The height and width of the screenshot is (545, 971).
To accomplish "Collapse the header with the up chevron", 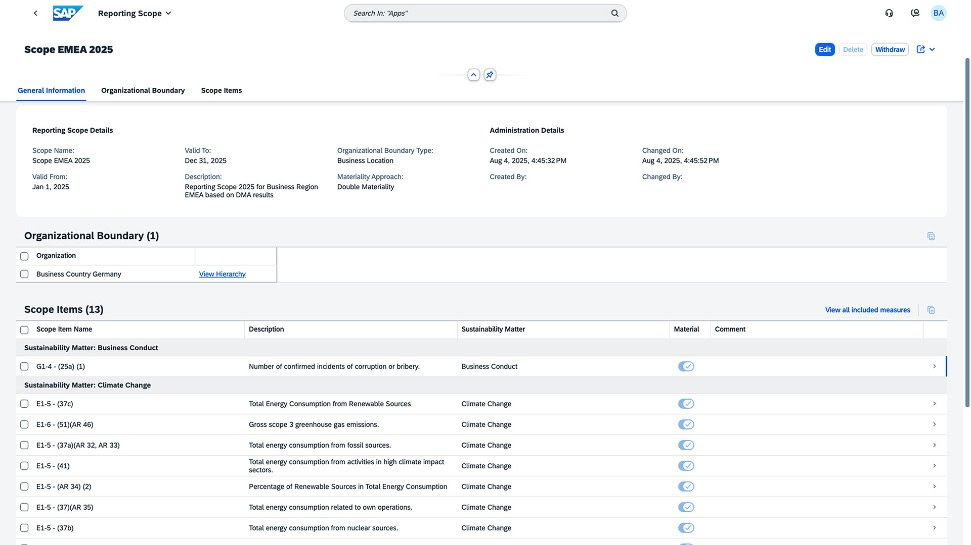I will [474, 75].
